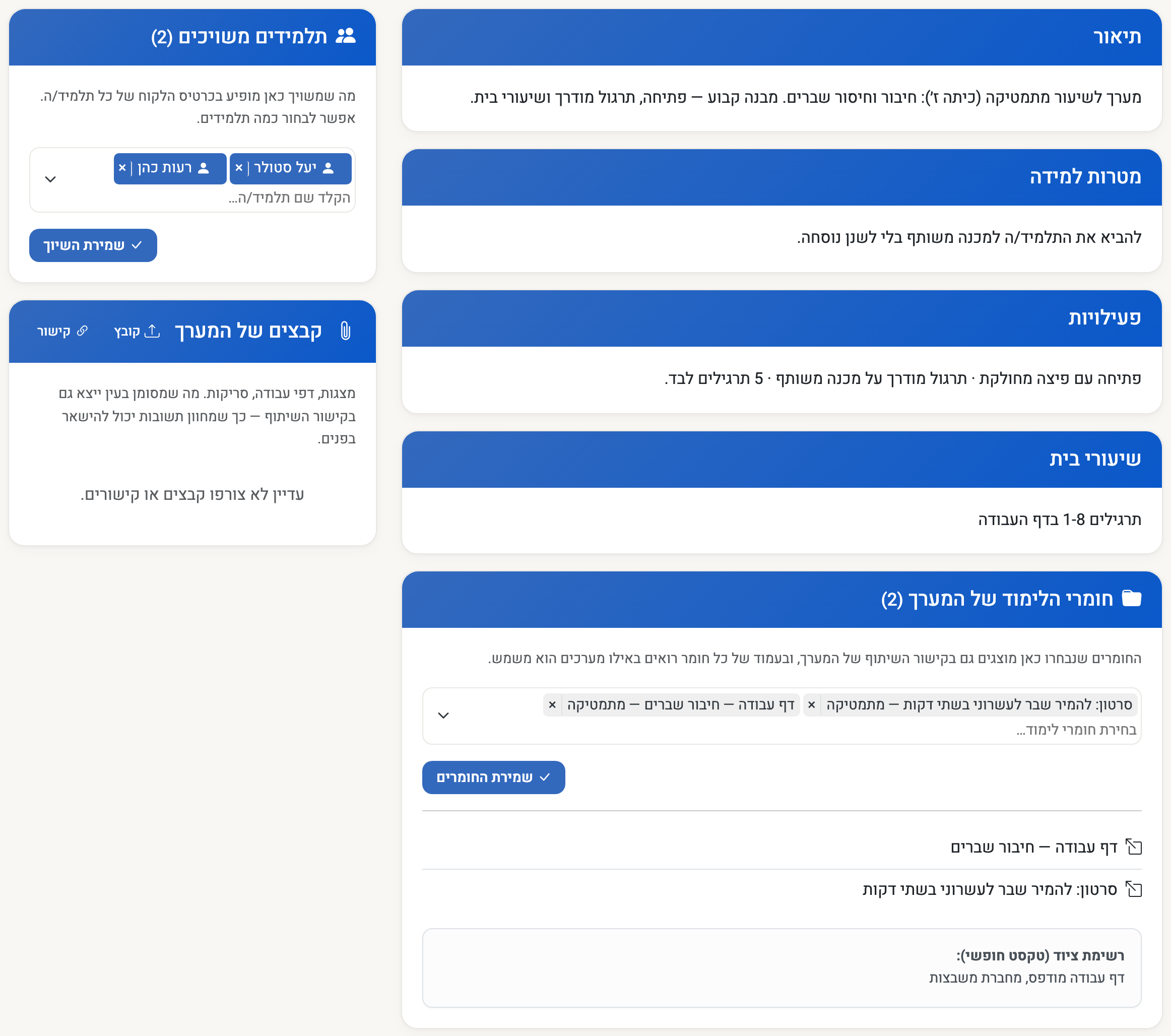Remove student יעל סטולר from assignment
This screenshot has height=1036, width=1171.
tap(239, 168)
